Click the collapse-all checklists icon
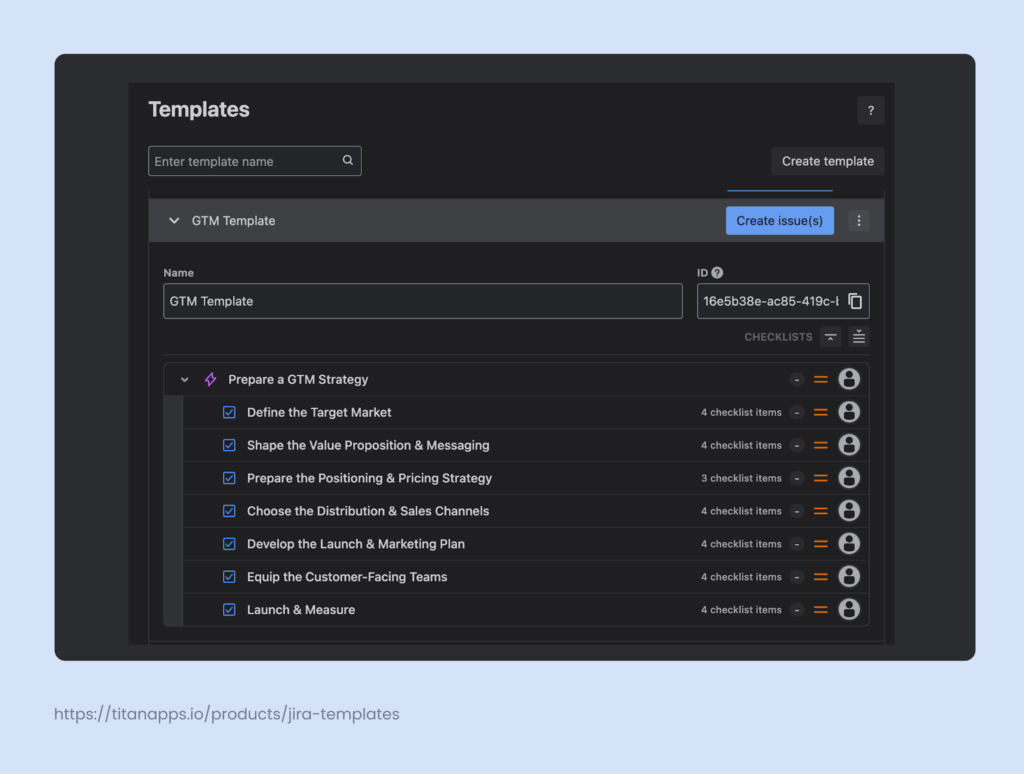The image size is (1024, 774). pyautogui.click(x=830, y=337)
